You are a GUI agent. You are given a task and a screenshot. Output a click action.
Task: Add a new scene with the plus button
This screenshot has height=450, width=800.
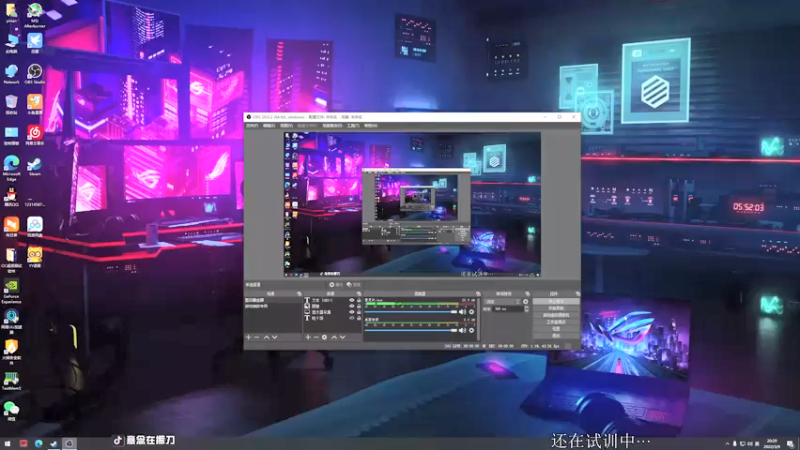(248, 337)
